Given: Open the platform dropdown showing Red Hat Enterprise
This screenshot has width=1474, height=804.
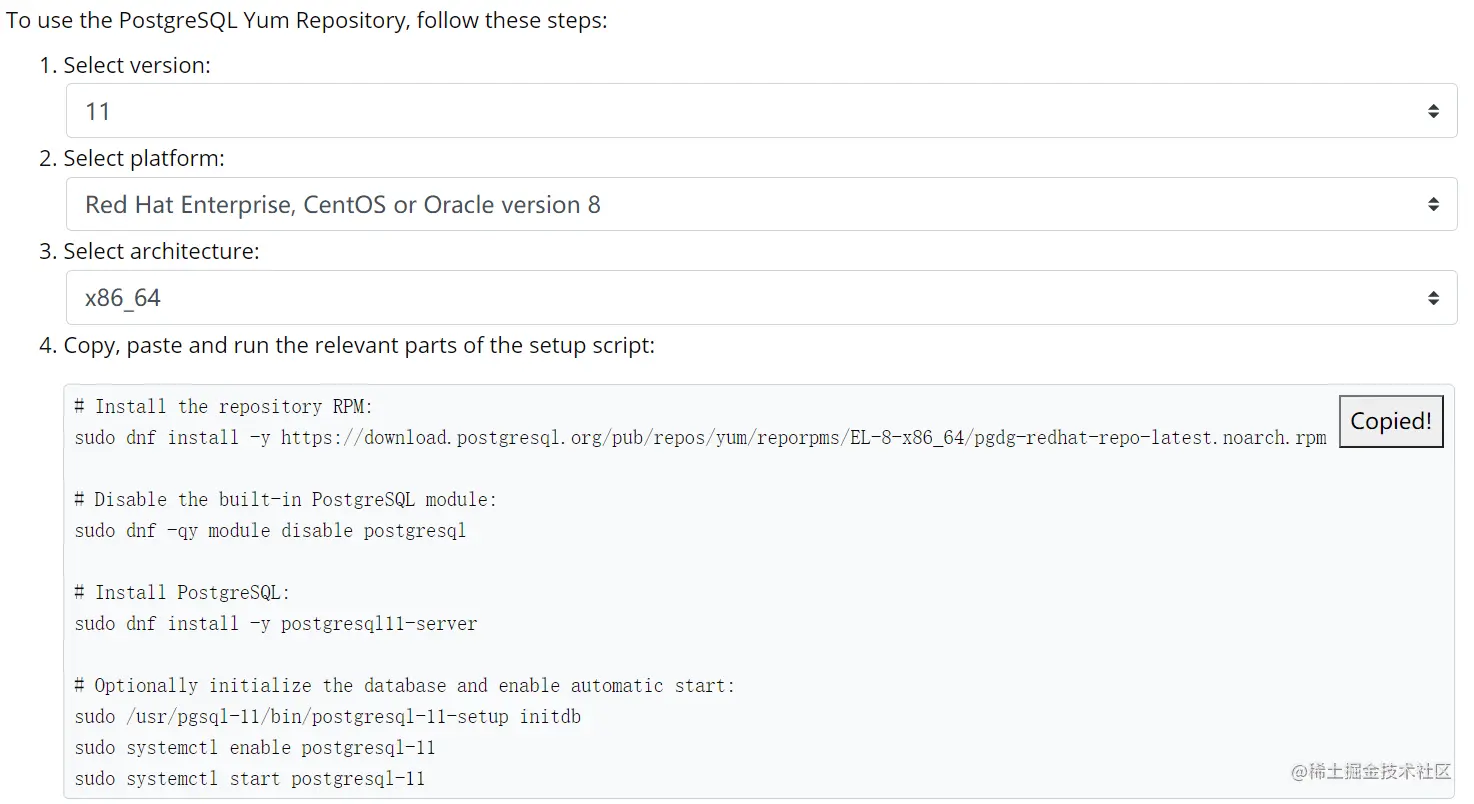Looking at the screenshot, I should pos(761,204).
